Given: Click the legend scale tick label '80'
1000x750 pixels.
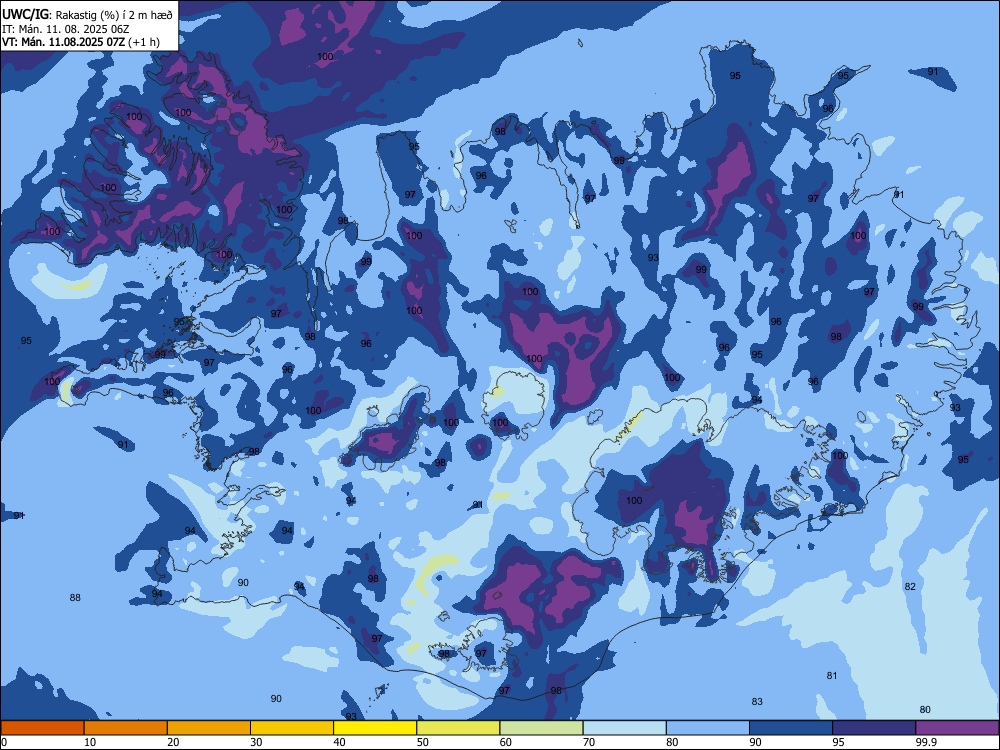Looking at the screenshot, I should click(x=672, y=742).
